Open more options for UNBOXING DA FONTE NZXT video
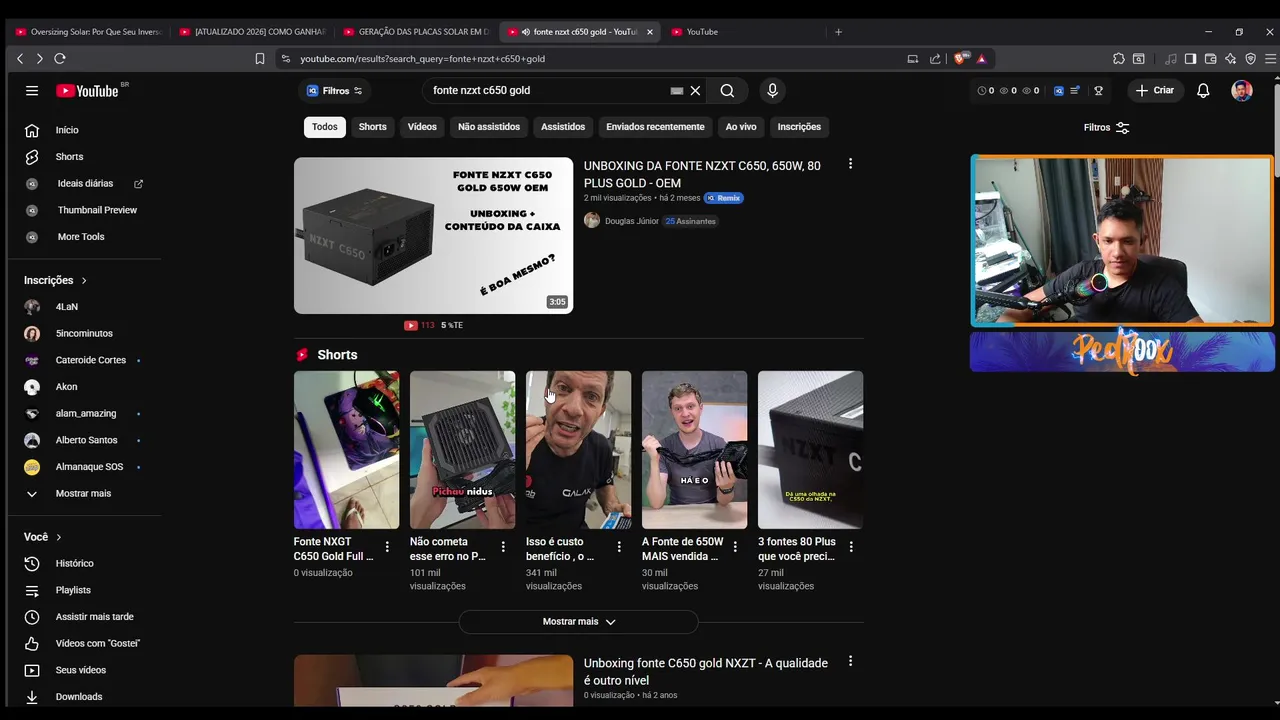This screenshot has height=720, width=1280. (x=850, y=164)
